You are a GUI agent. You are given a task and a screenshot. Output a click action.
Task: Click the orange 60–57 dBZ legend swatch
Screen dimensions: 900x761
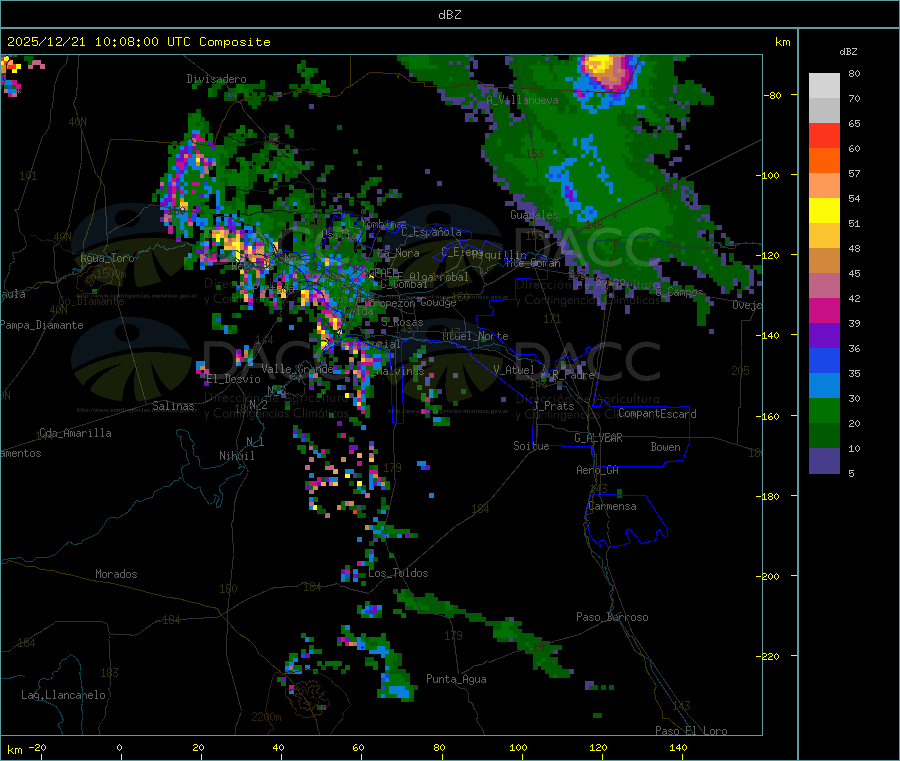point(824,161)
